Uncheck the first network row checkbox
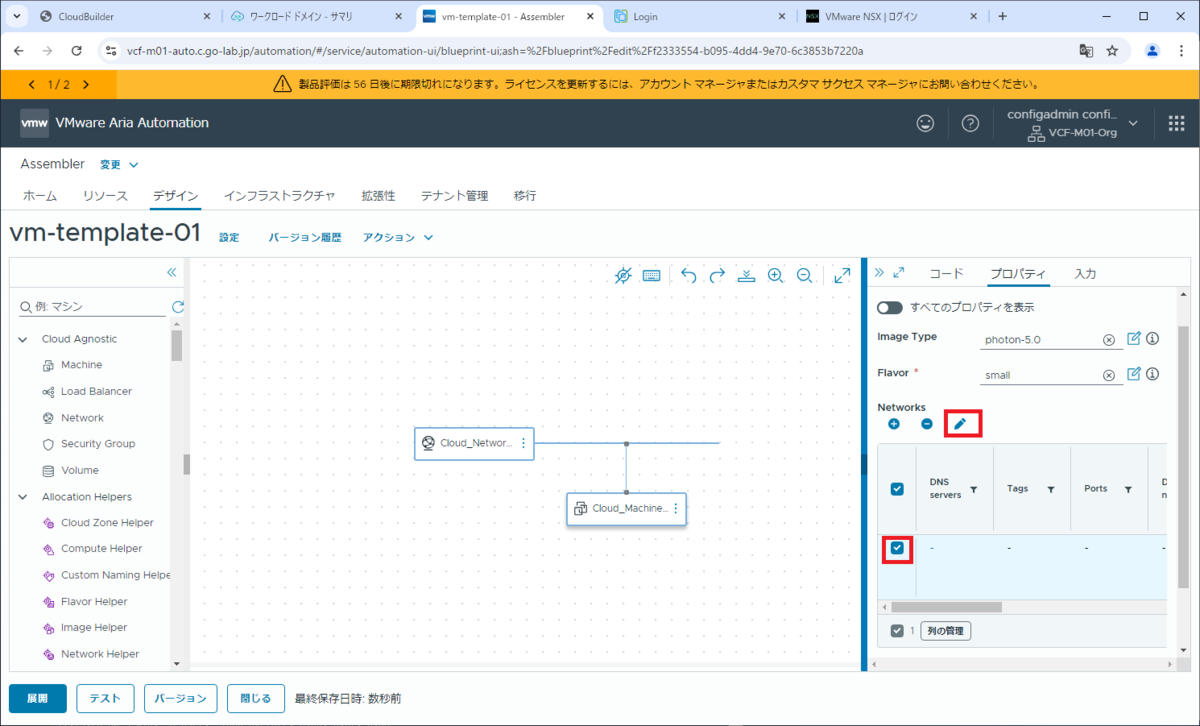The width and height of the screenshot is (1200, 726). coord(897,548)
